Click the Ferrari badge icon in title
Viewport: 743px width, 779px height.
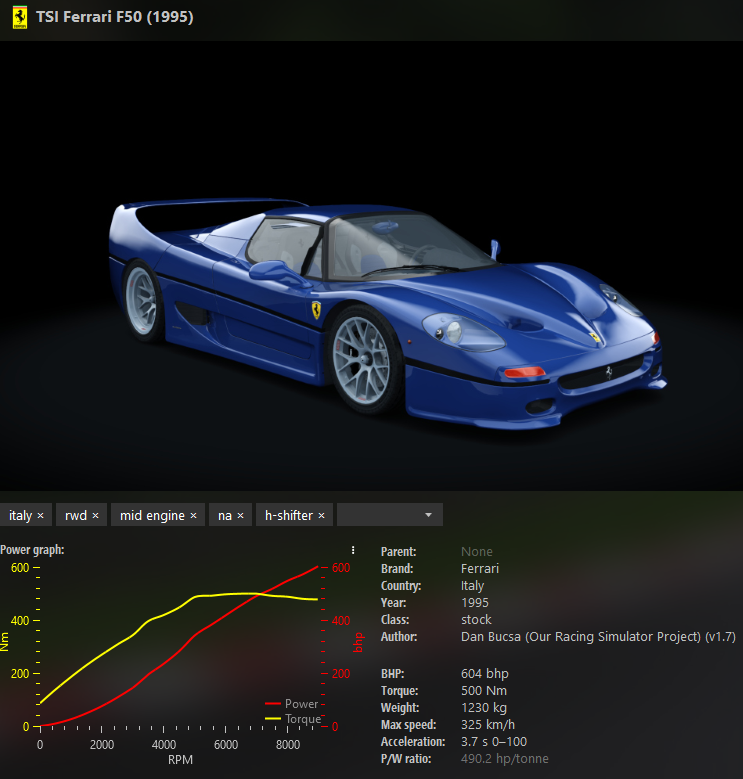20,17
